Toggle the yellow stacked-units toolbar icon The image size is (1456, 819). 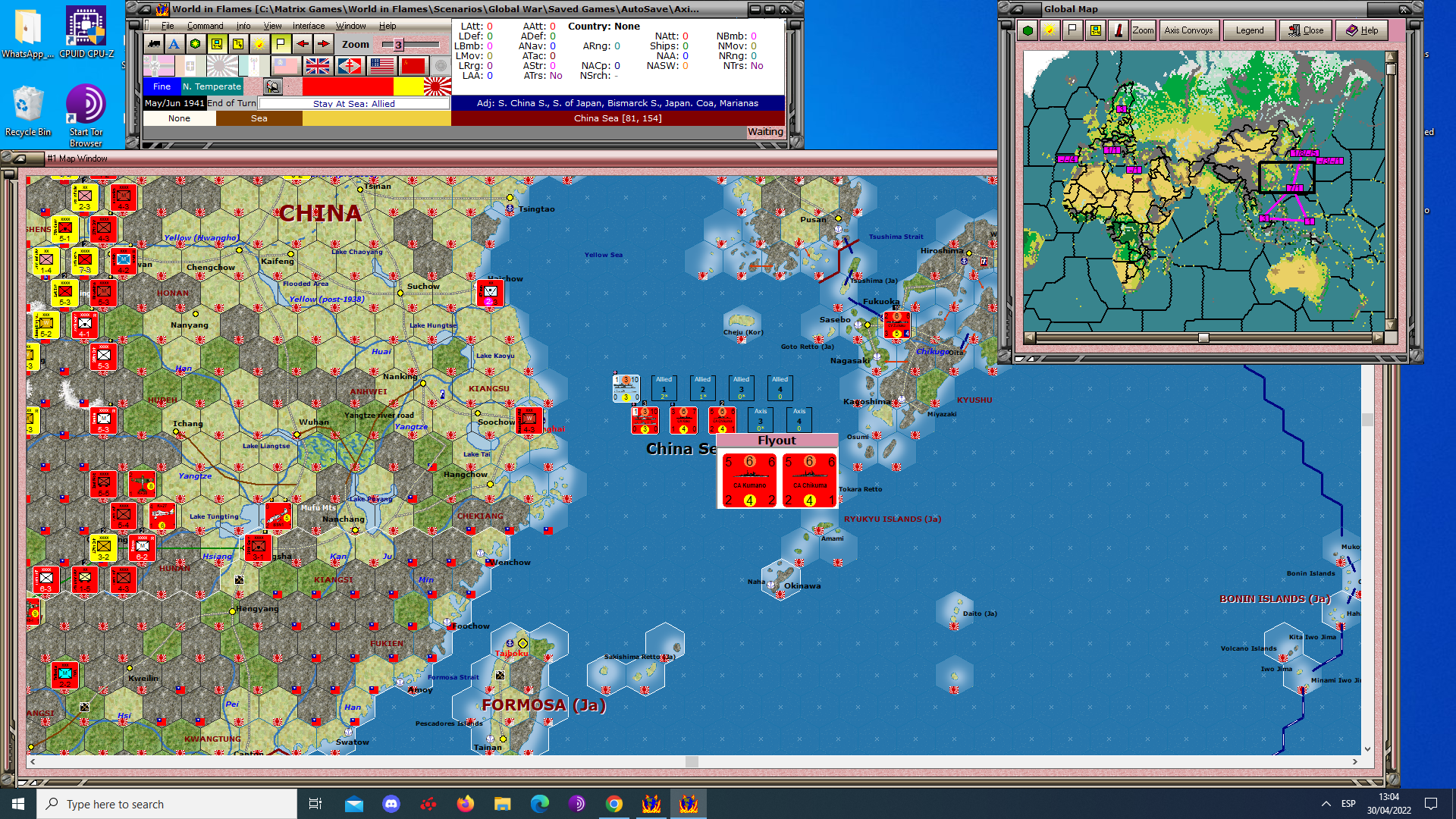pyautogui.click(x=238, y=44)
